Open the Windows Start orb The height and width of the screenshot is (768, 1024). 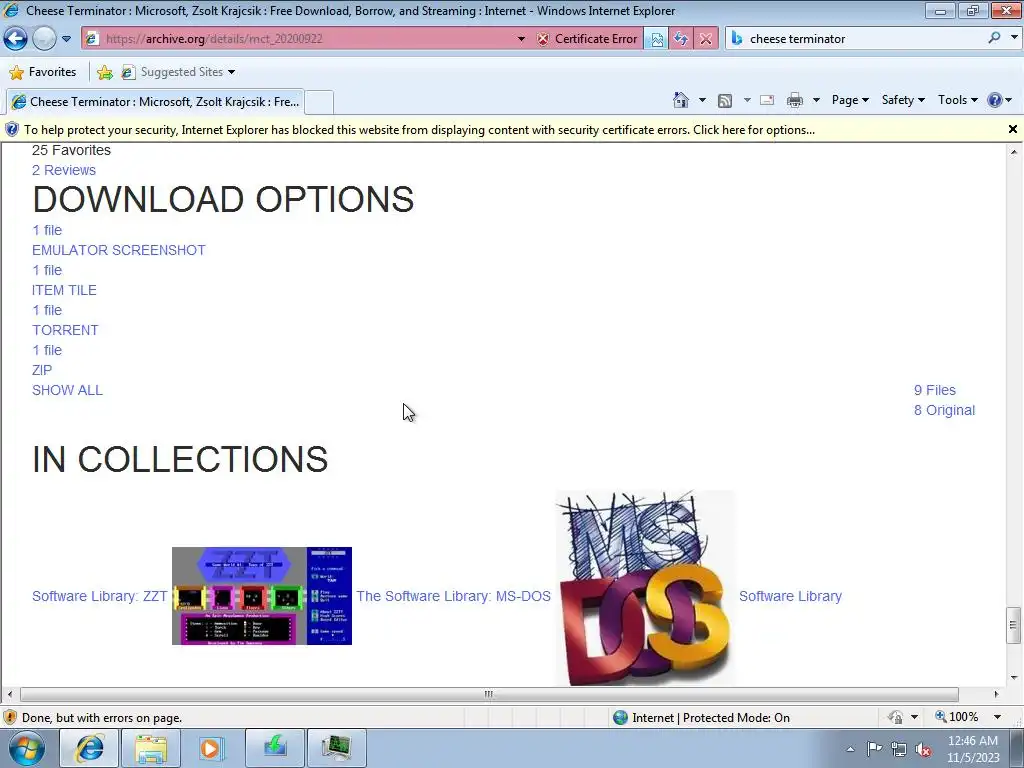point(27,748)
